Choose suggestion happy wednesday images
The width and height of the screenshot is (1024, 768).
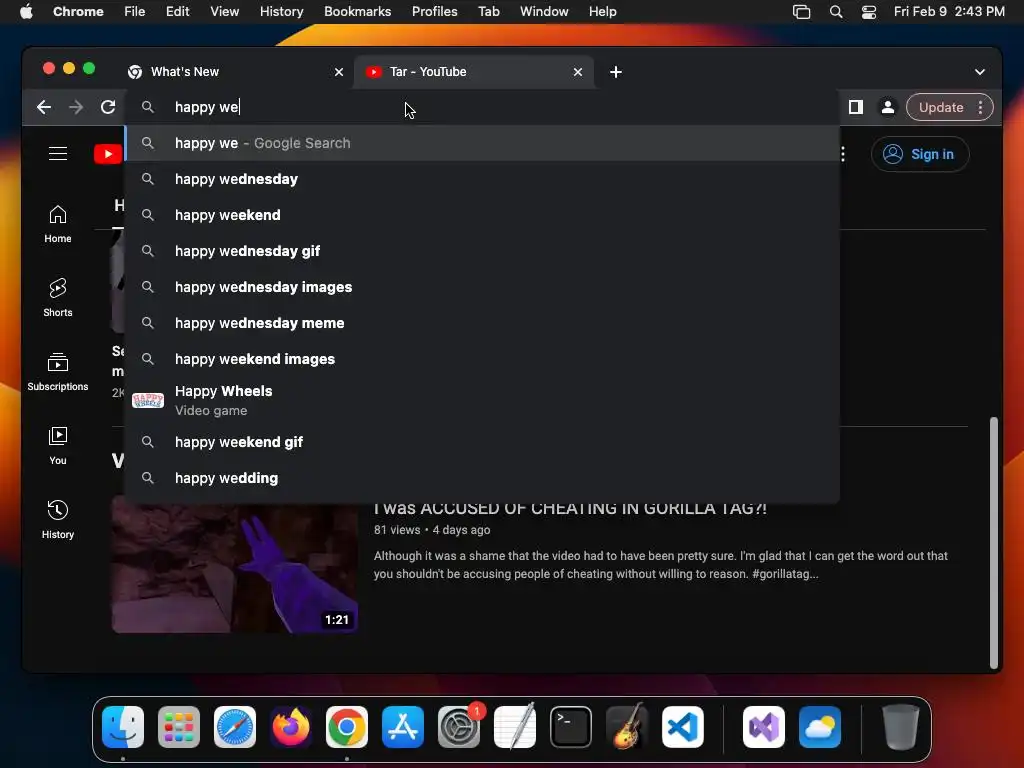(x=482, y=287)
